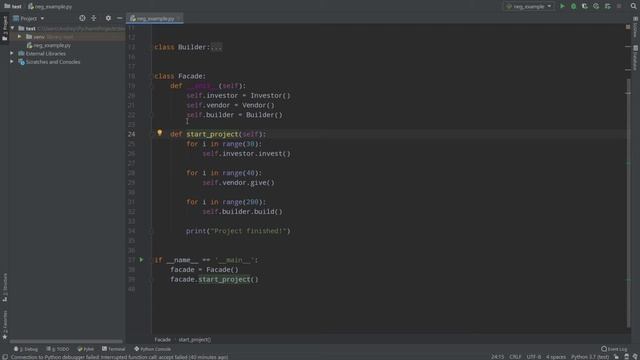Click the test project name in navigation bar
Viewport: 640px width, 360px height.
pyautogui.click(x=13, y=6)
